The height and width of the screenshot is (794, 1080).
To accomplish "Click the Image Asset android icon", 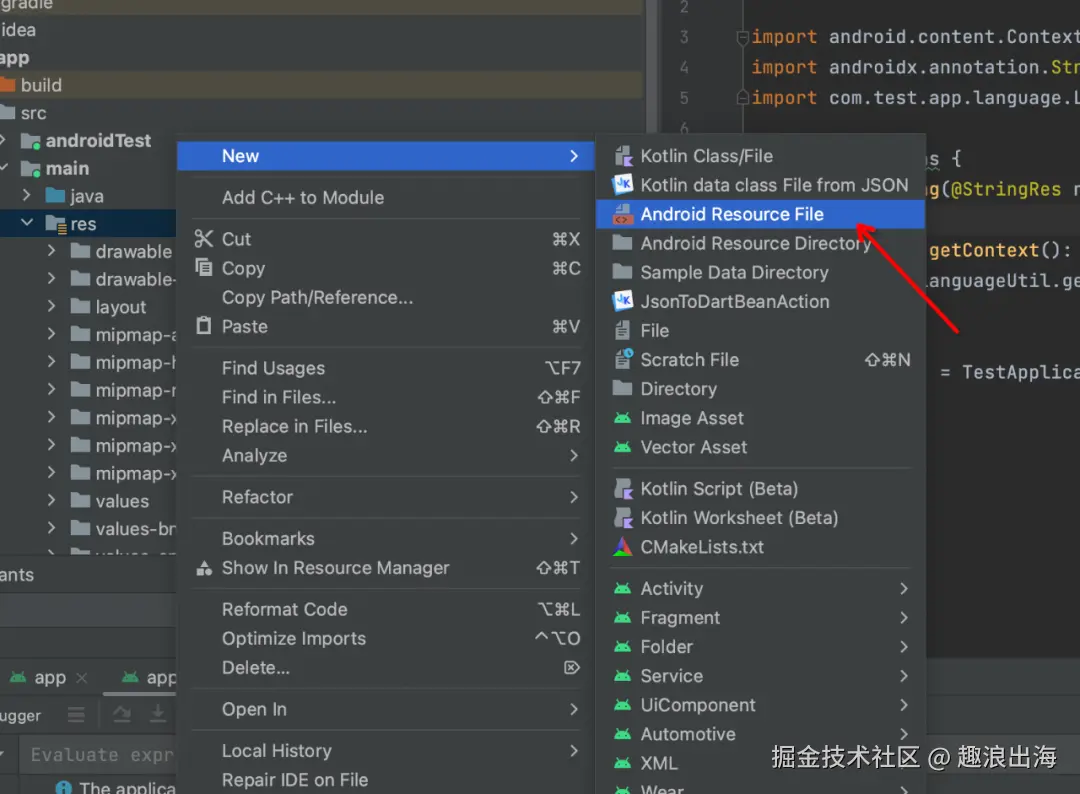I will tap(623, 418).
